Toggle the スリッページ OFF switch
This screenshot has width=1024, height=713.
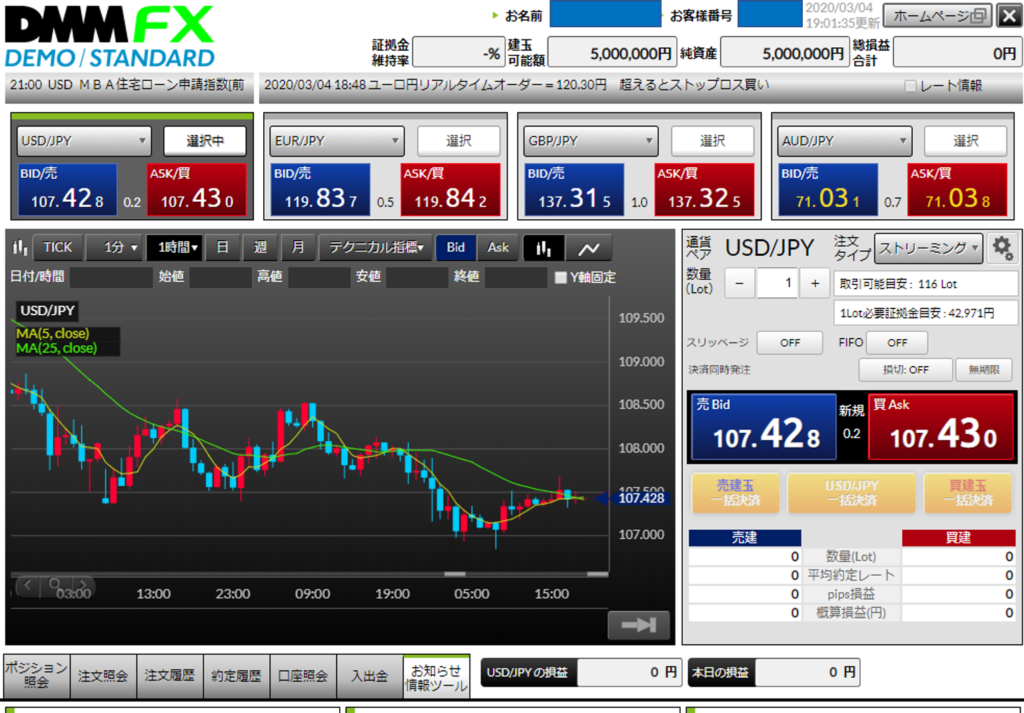pos(789,343)
